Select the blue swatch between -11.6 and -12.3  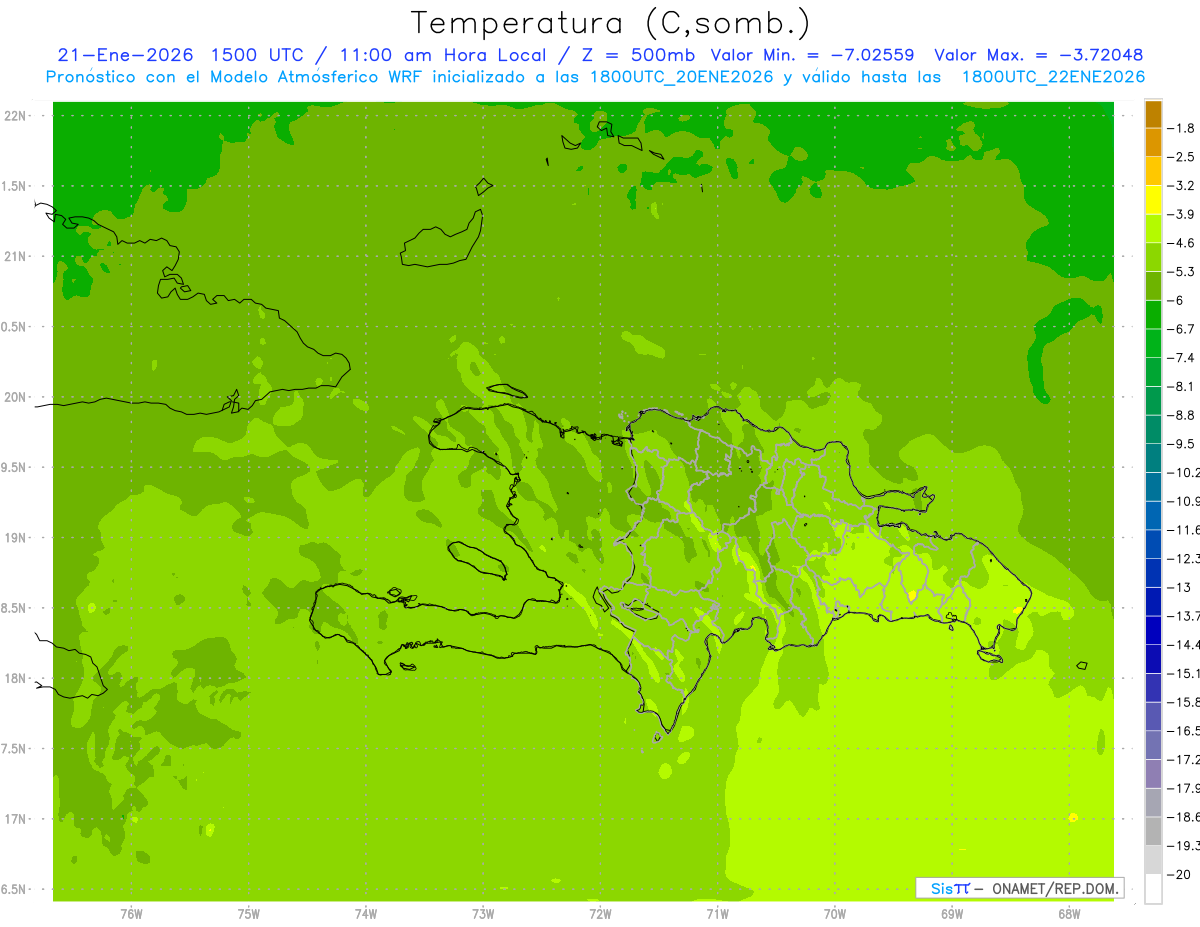click(1153, 545)
